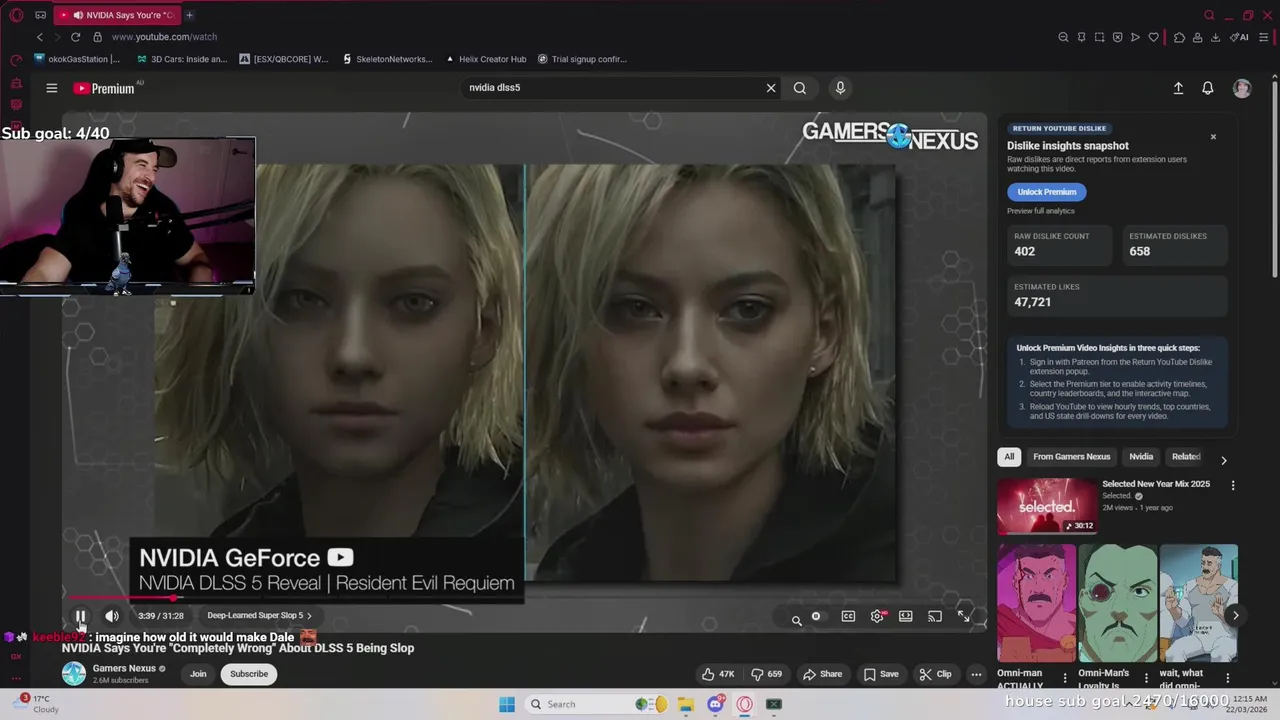Screen dimensions: 1280x720
Task: Seek on the red video progress bar
Action: pyautogui.click(x=525, y=598)
